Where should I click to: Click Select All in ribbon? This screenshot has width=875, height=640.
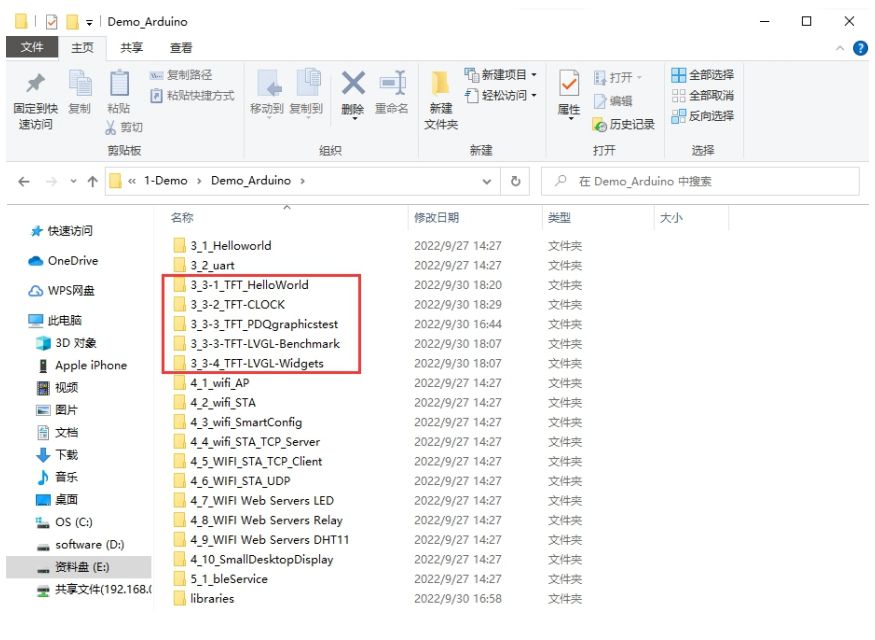pyautogui.click(x=703, y=75)
